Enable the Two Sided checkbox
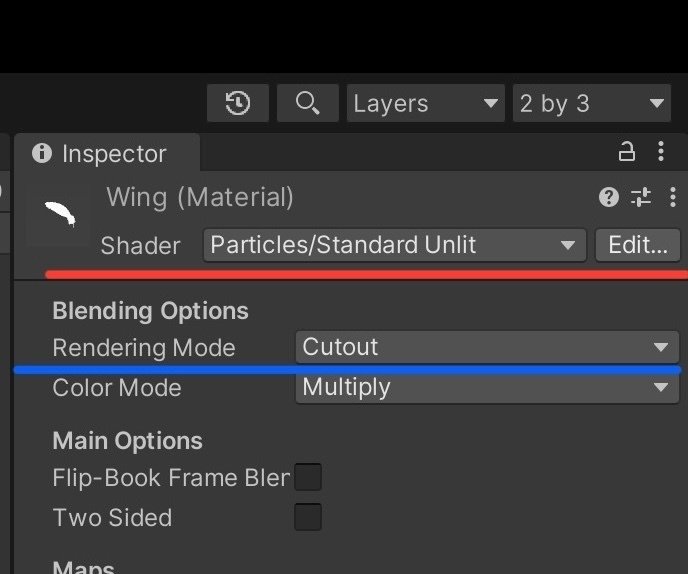 click(308, 517)
